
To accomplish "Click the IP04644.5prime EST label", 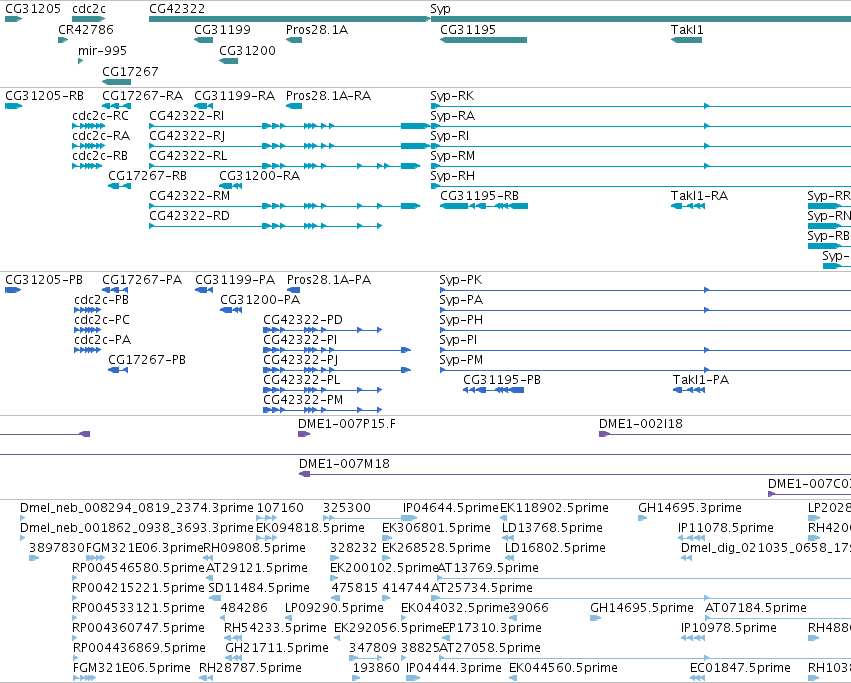I will pyautogui.click(x=450, y=508).
